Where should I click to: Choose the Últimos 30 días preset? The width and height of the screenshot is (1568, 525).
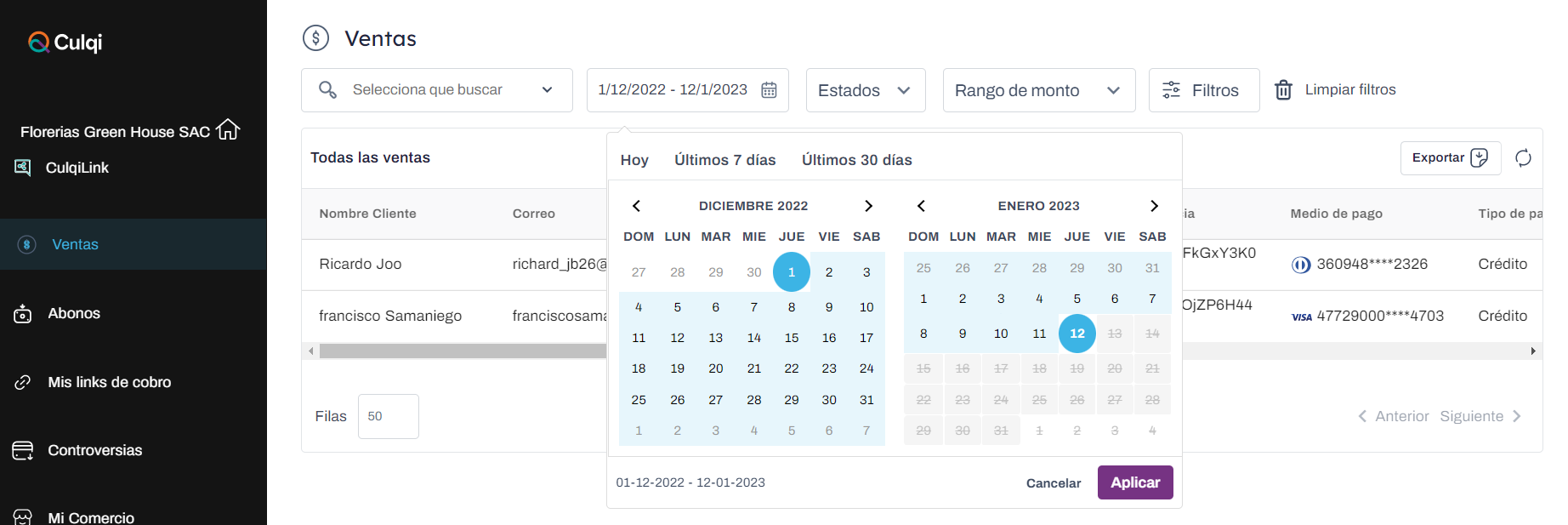coord(856,160)
